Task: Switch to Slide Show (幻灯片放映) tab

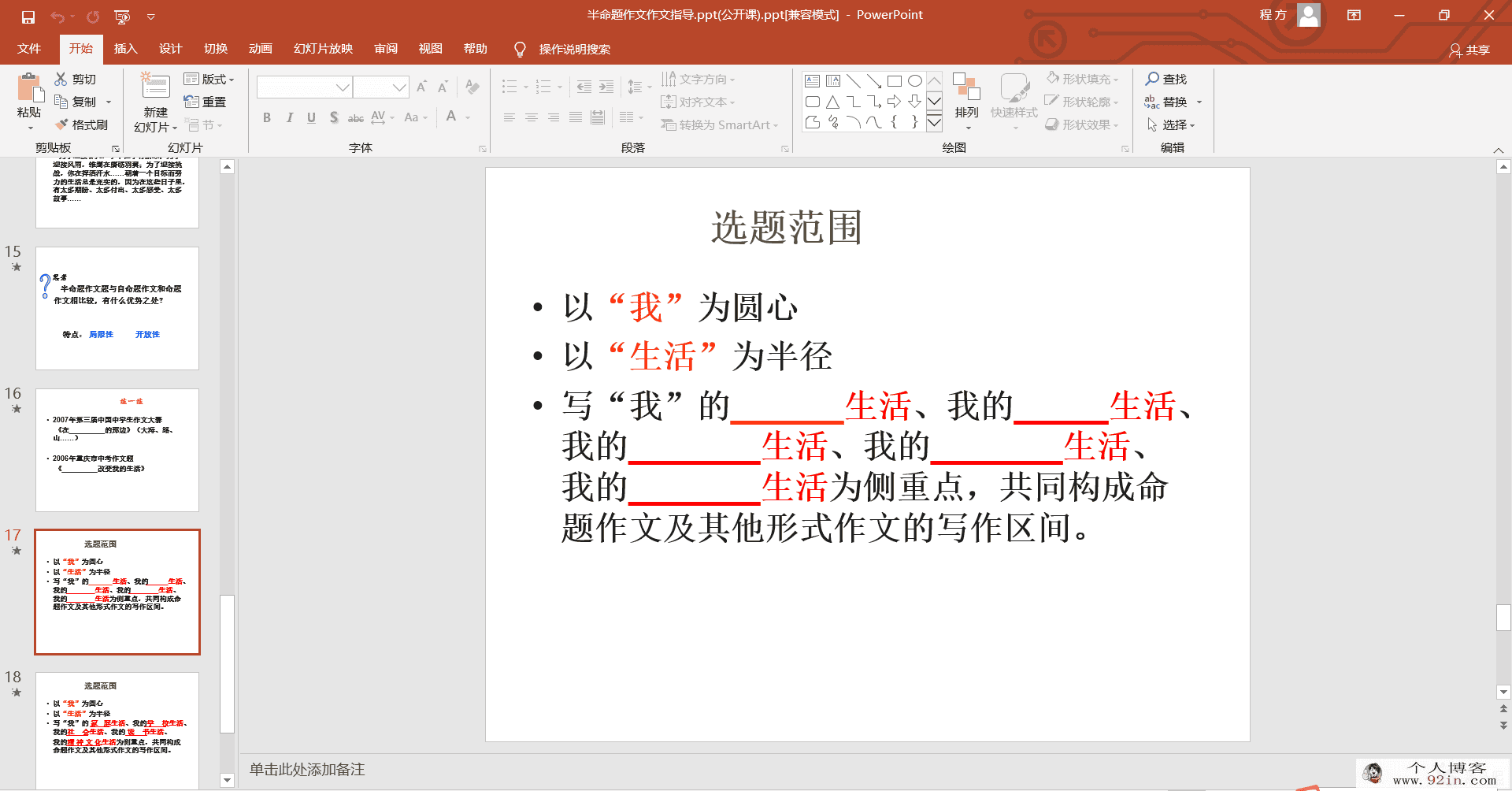Action: click(323, 49)
